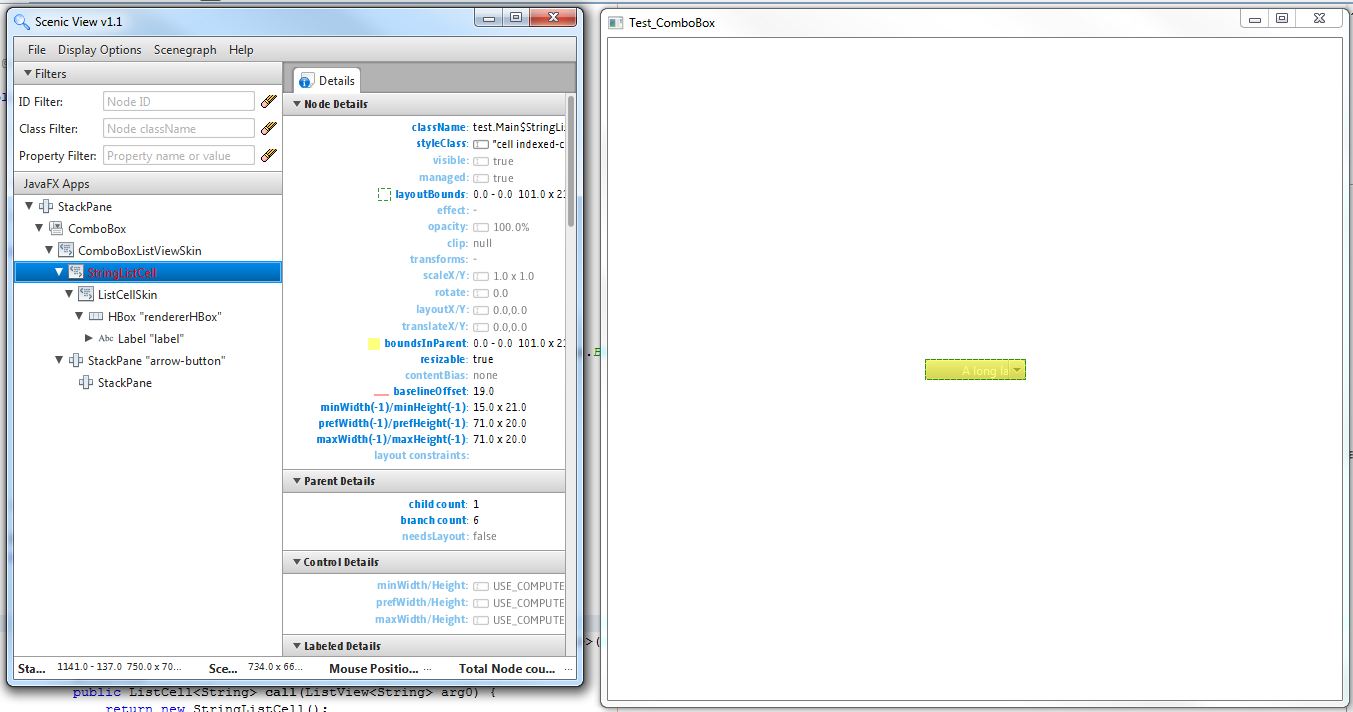Open the Display Options menu
The image size is (1353, 712).
(99, 50)
